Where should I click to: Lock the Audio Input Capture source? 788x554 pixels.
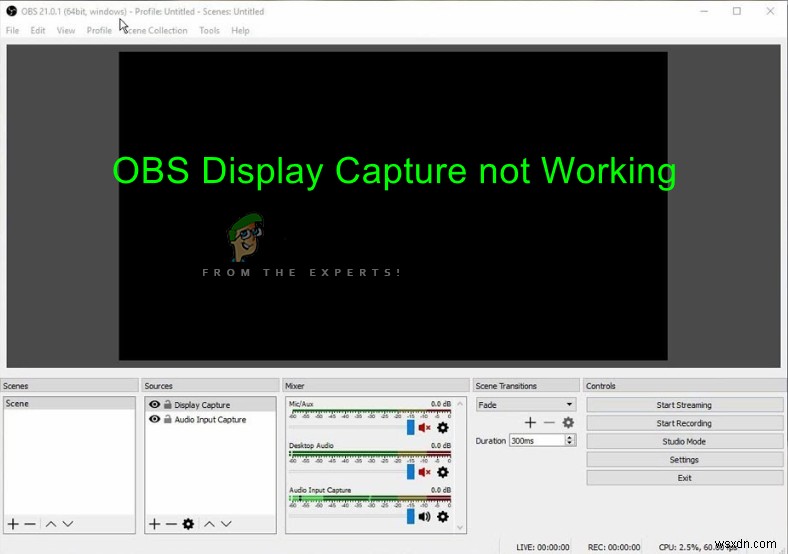167,419
